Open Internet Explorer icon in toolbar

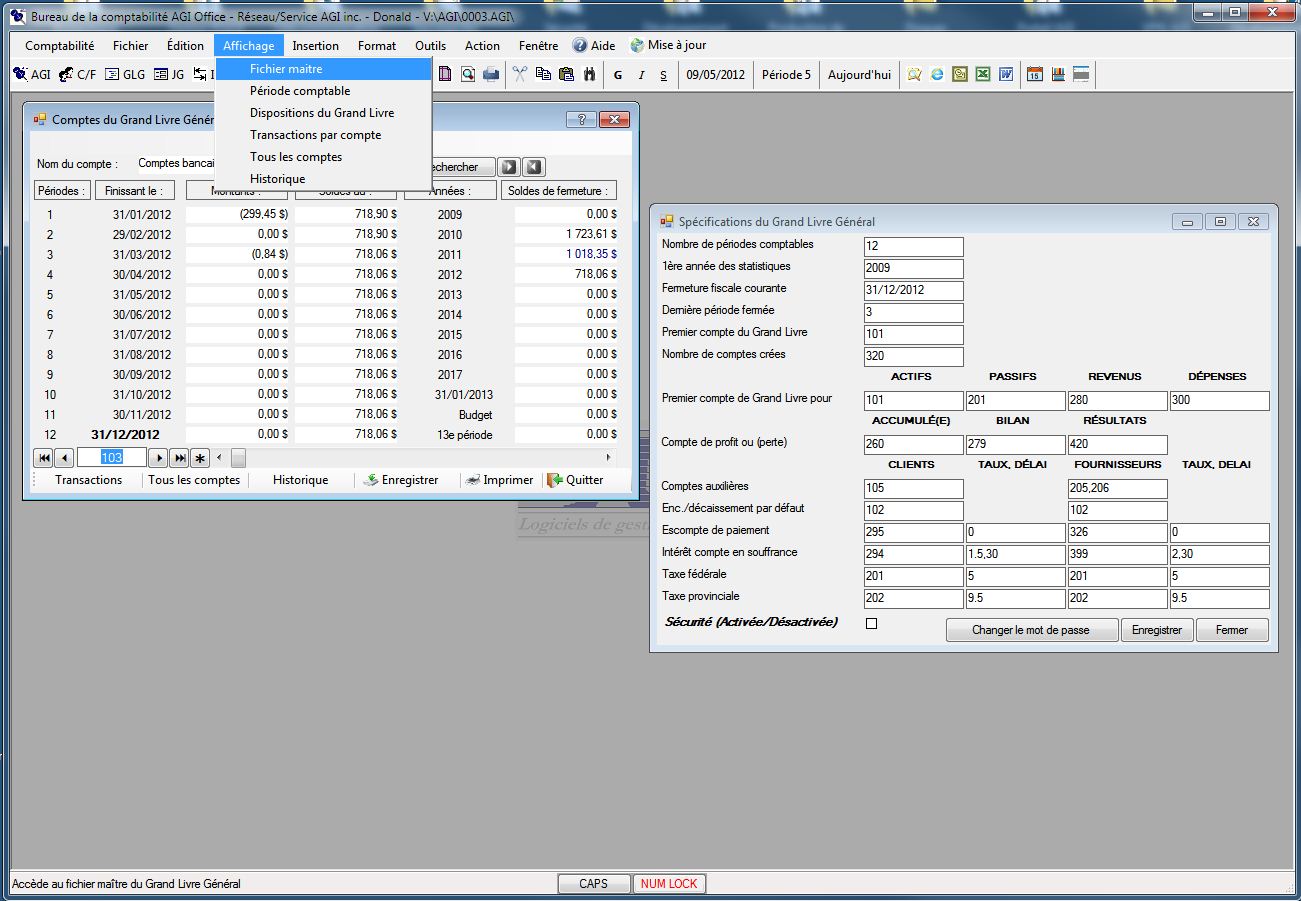(x=937, y=75)
